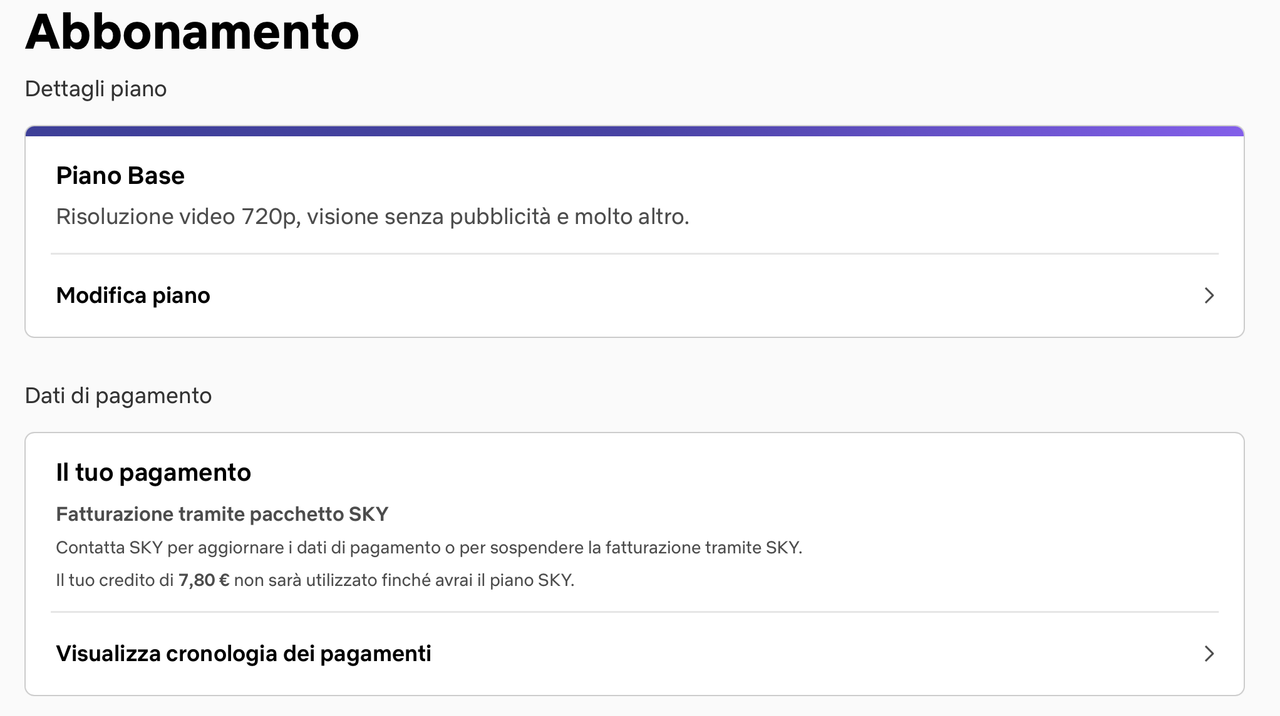Select the Il tuo pagamento heading

tap(153, 472)
